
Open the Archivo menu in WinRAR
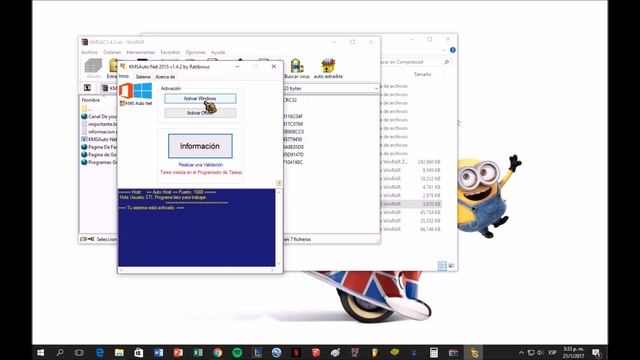[89, 52]
